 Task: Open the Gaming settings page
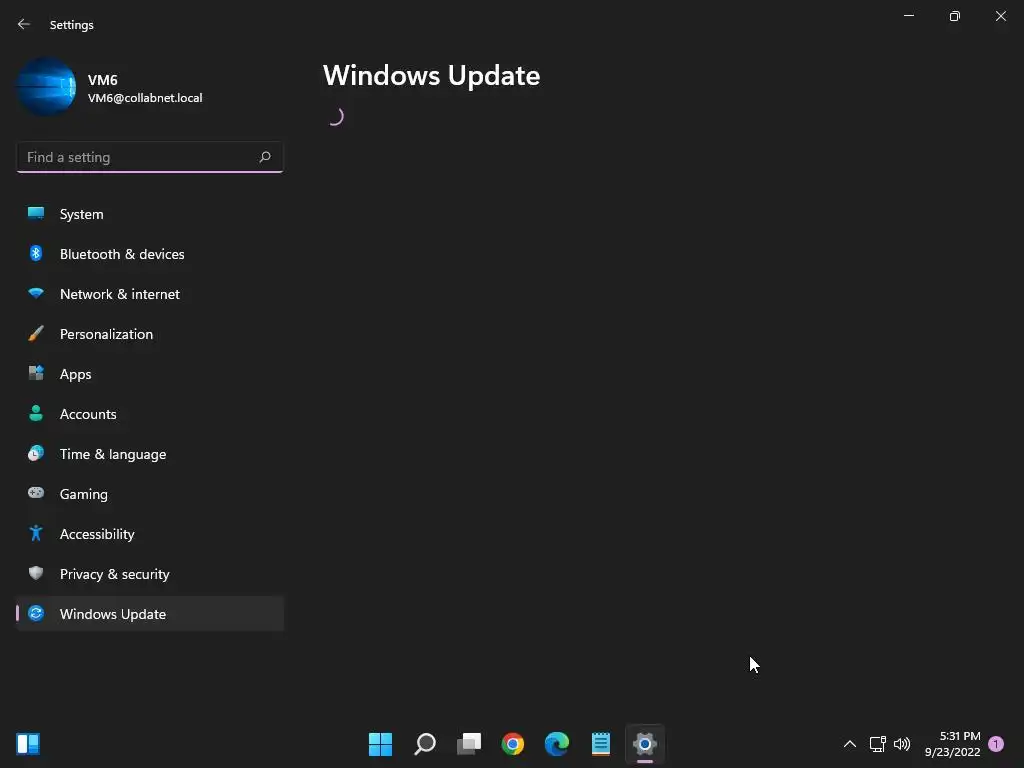pyautogui.click(x=150, y=494)
